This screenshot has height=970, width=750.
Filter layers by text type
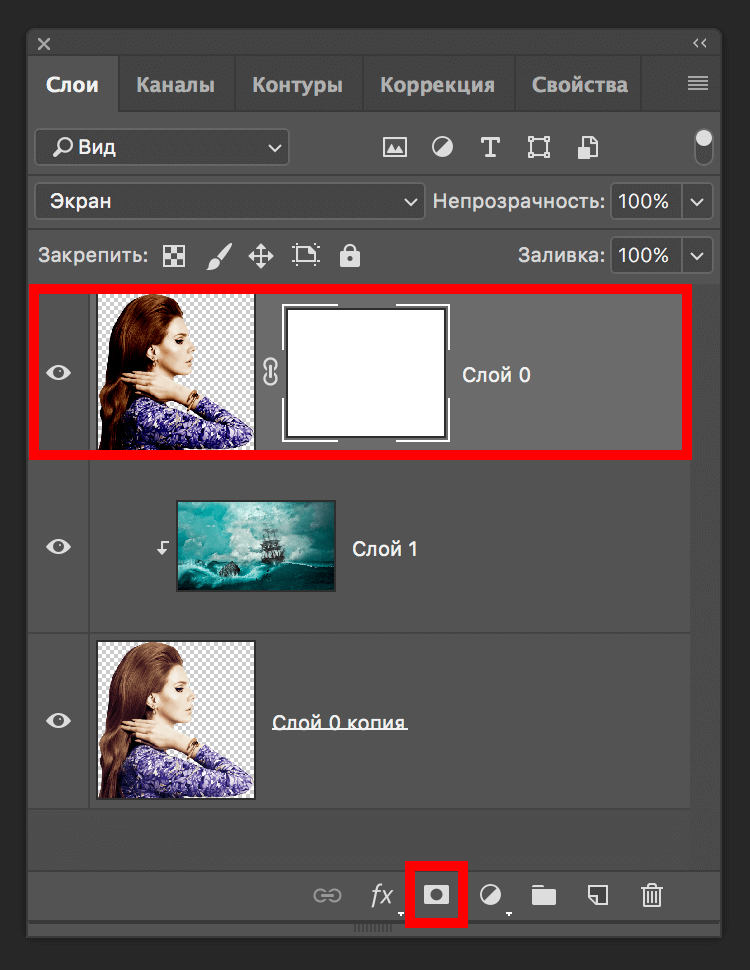click(x=490, y=148)
